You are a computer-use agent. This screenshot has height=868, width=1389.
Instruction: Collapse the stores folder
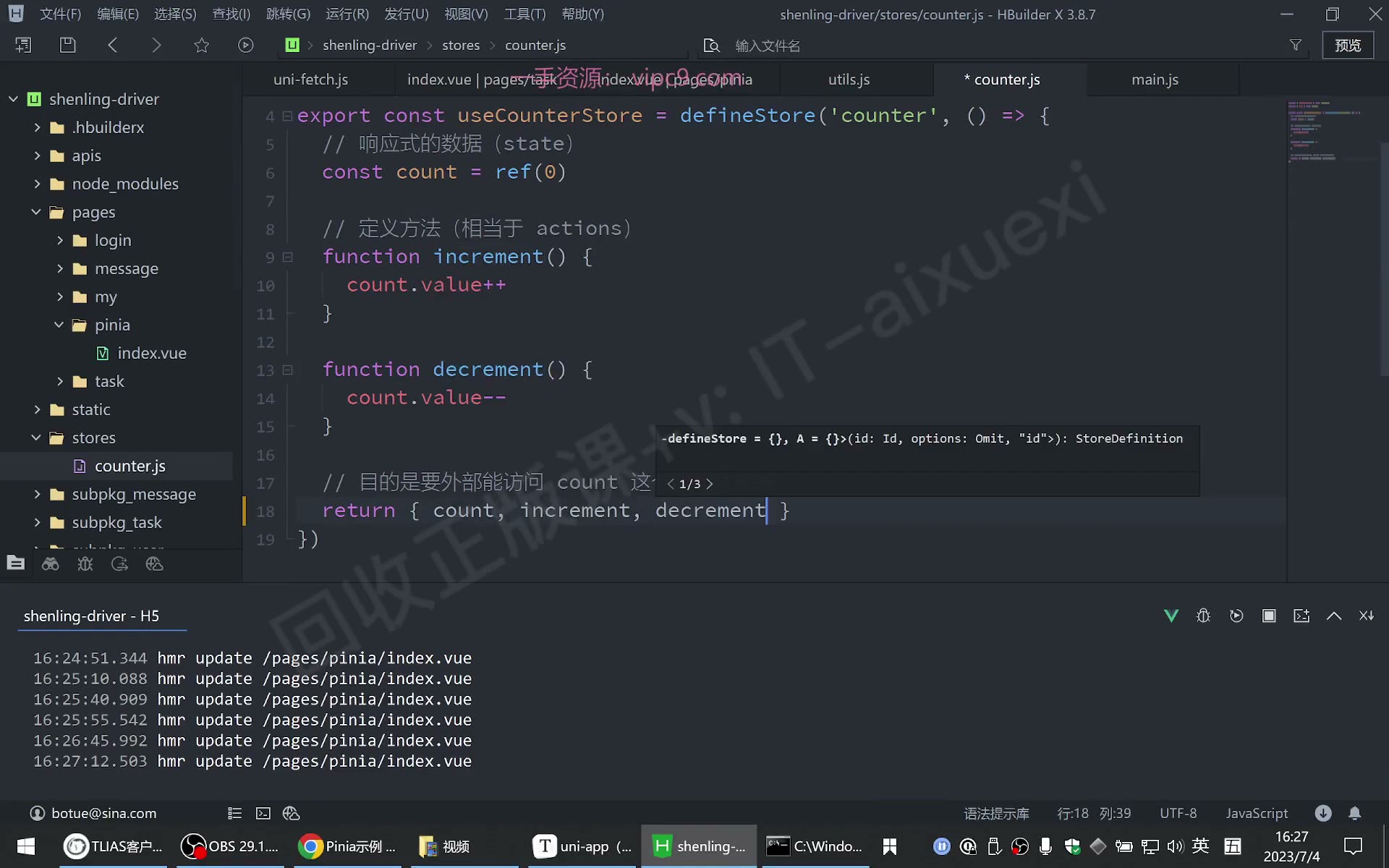tap(37, 438)
